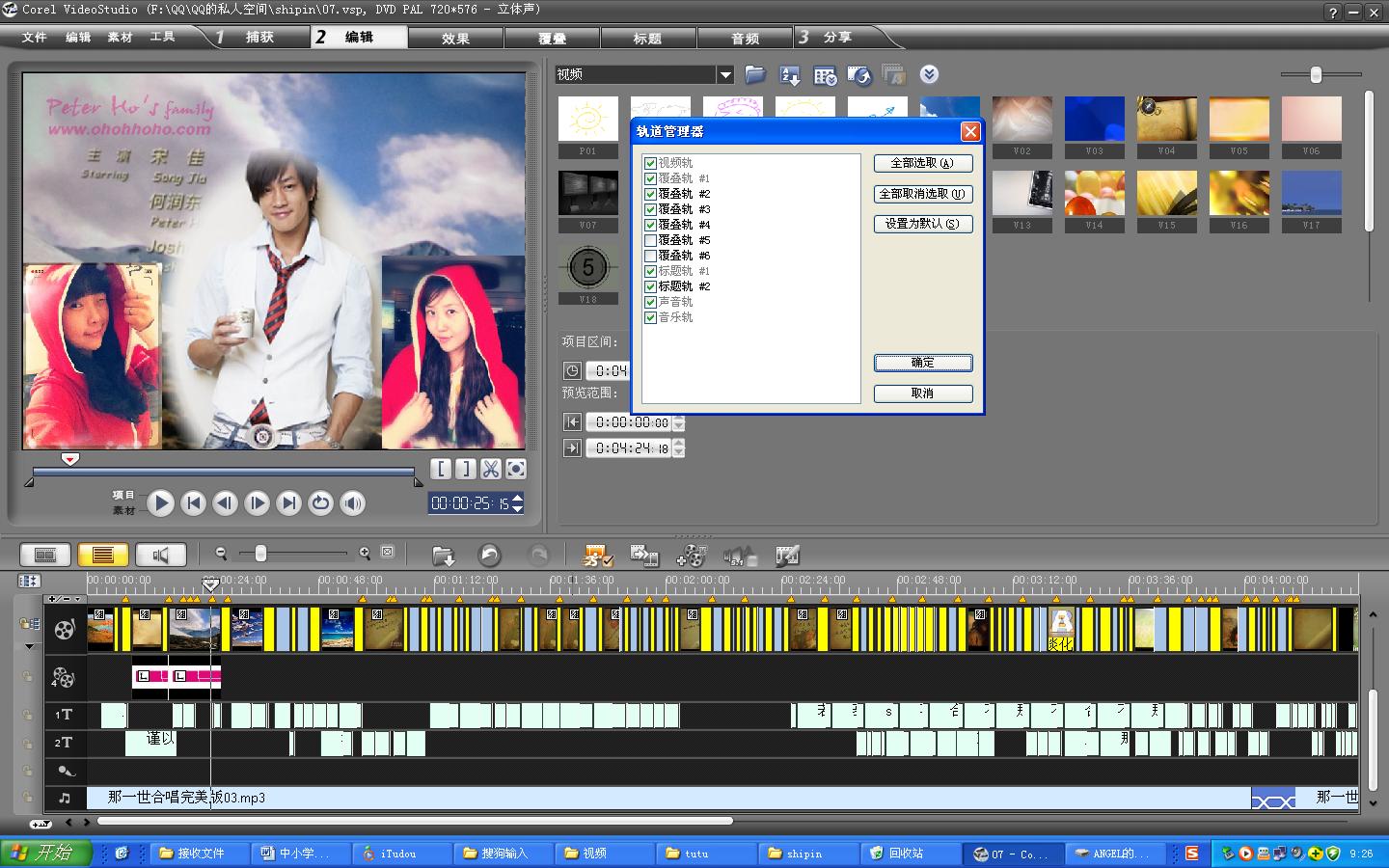Click the load media folder icon in library
The image size is (1389, 868).
[x=755, y=74]
